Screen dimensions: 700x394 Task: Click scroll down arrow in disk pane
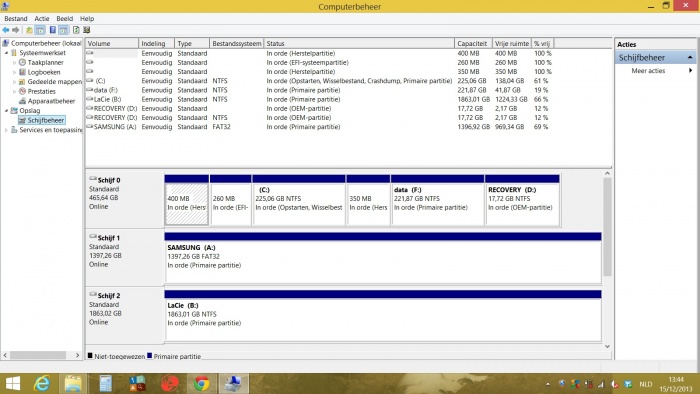pos(607,346)
